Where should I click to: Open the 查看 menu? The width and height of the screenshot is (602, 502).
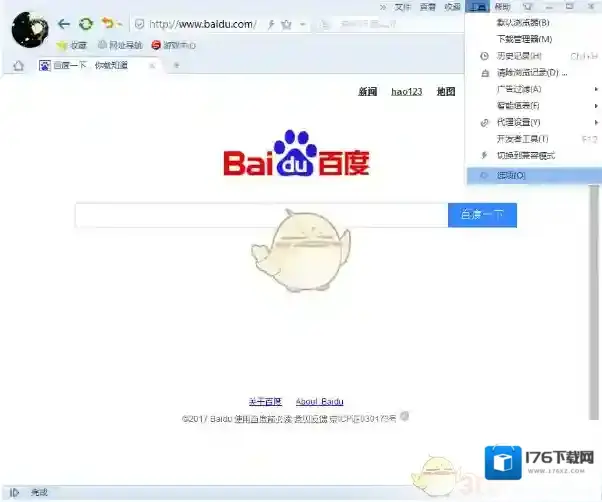(427, 7)
